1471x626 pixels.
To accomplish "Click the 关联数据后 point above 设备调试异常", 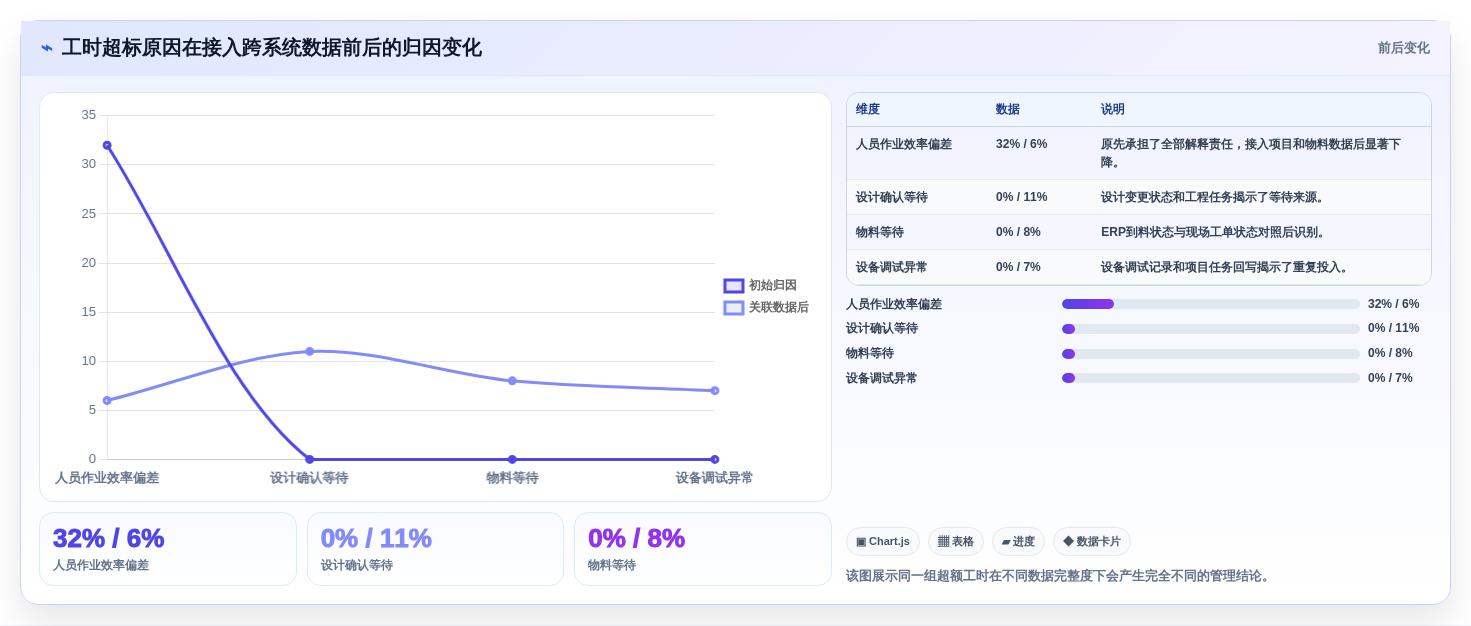I will pyautogui.click(x=715, y=391).
